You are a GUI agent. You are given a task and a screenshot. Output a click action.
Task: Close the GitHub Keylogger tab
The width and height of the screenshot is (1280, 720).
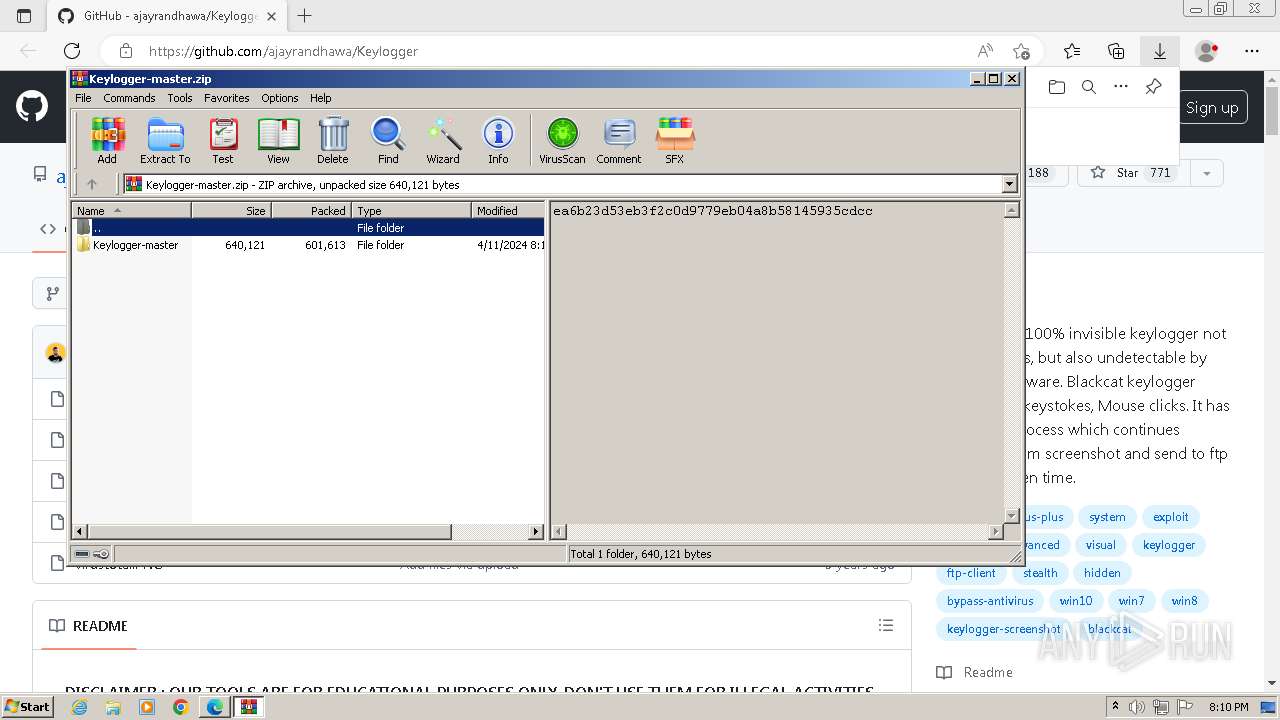coord(272,16)
